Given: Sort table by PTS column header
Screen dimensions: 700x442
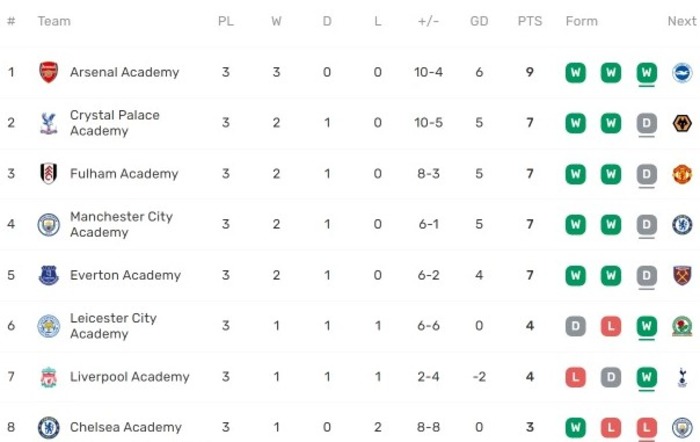Looking at the screenshot, I should click(x=529, y=21).
